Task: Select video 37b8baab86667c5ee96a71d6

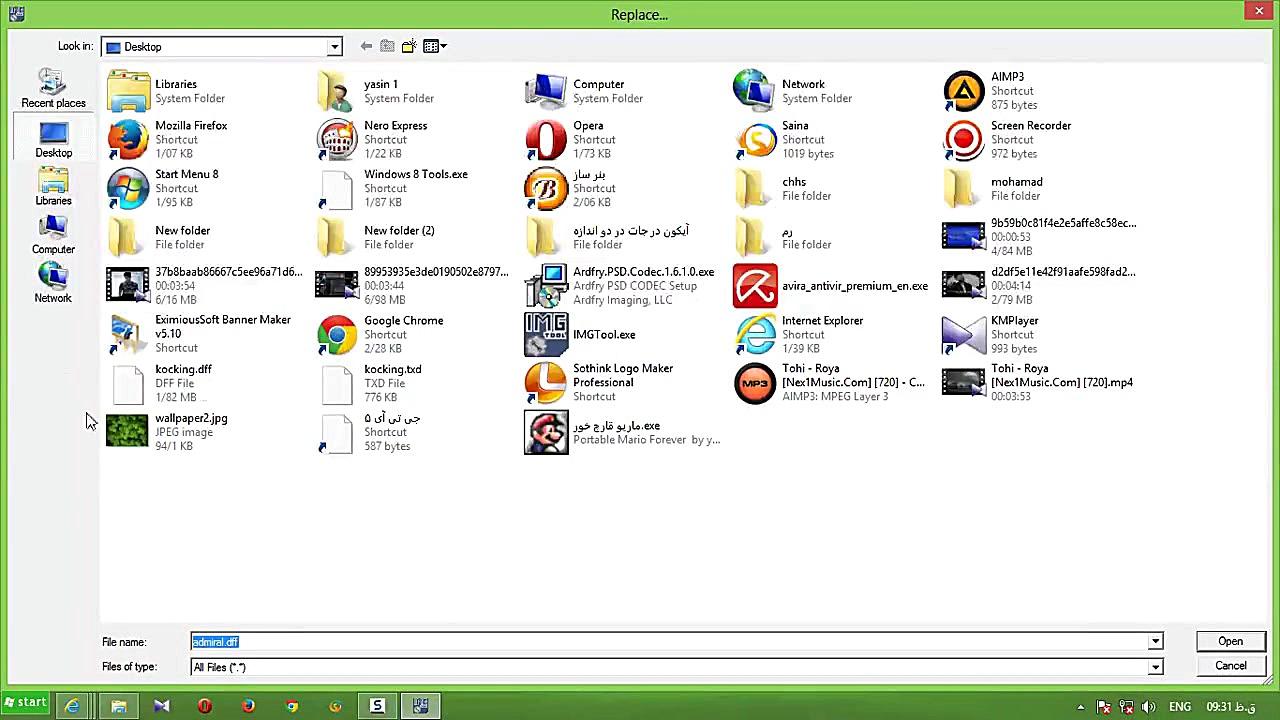Action: [205, 285]
